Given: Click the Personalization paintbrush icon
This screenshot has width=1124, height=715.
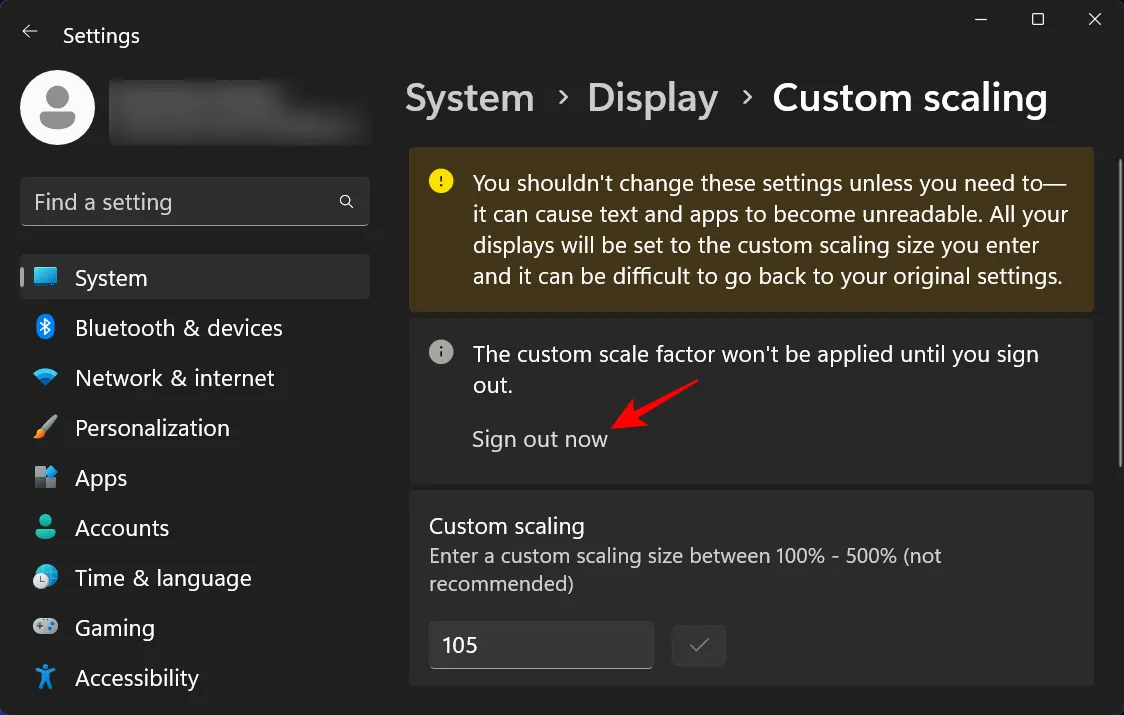Looking at the screenshot, I should coord(46,428).
